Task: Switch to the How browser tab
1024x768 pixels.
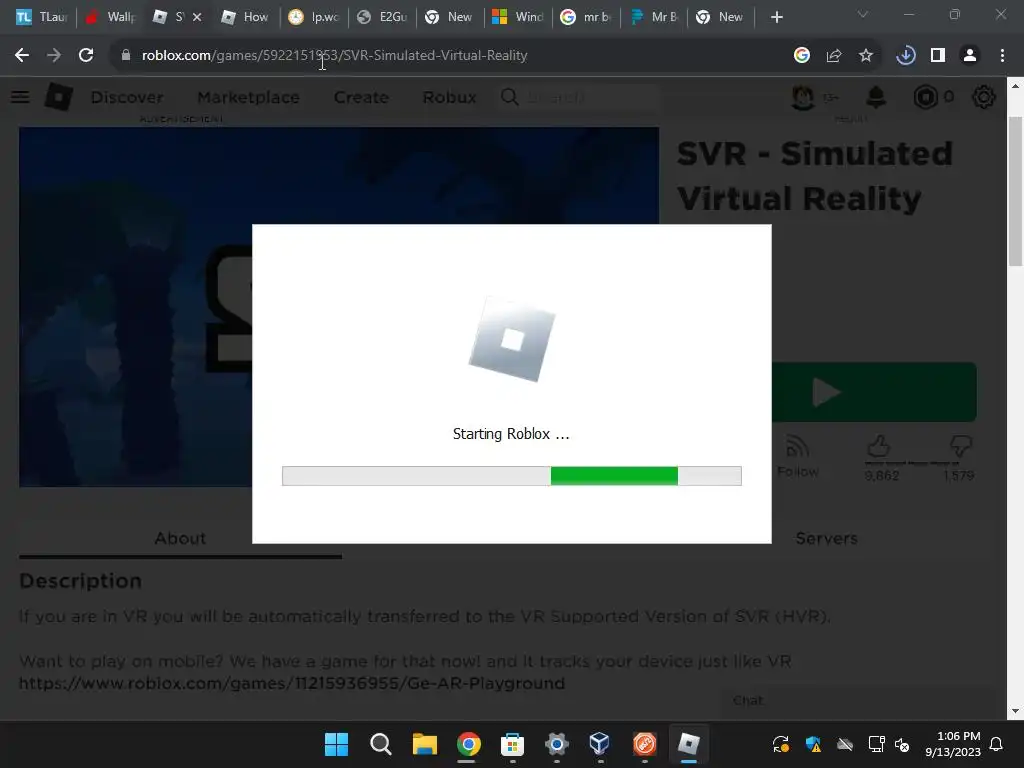Action: 245,17
